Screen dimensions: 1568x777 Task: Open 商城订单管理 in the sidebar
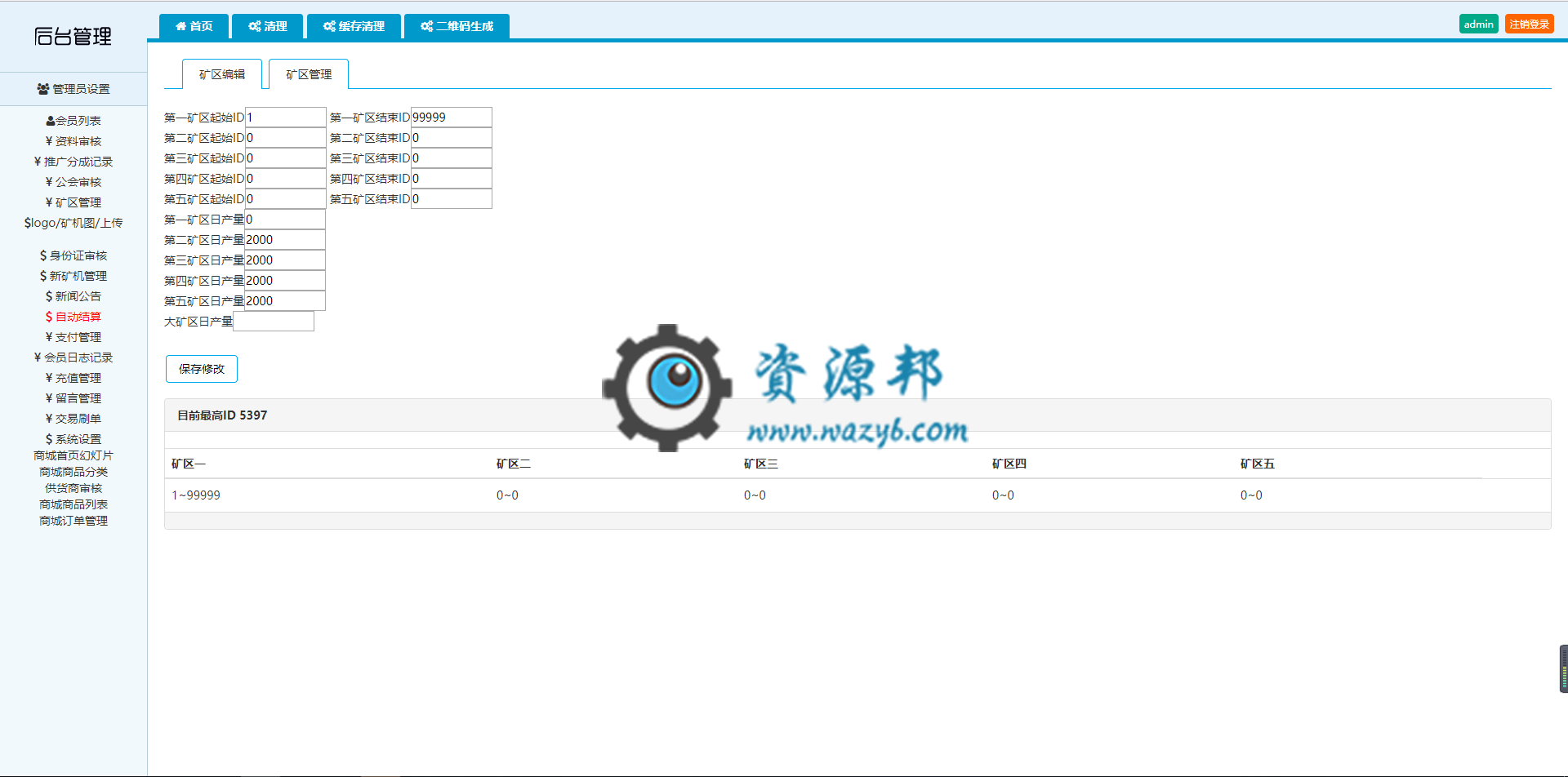pos(73,521)
